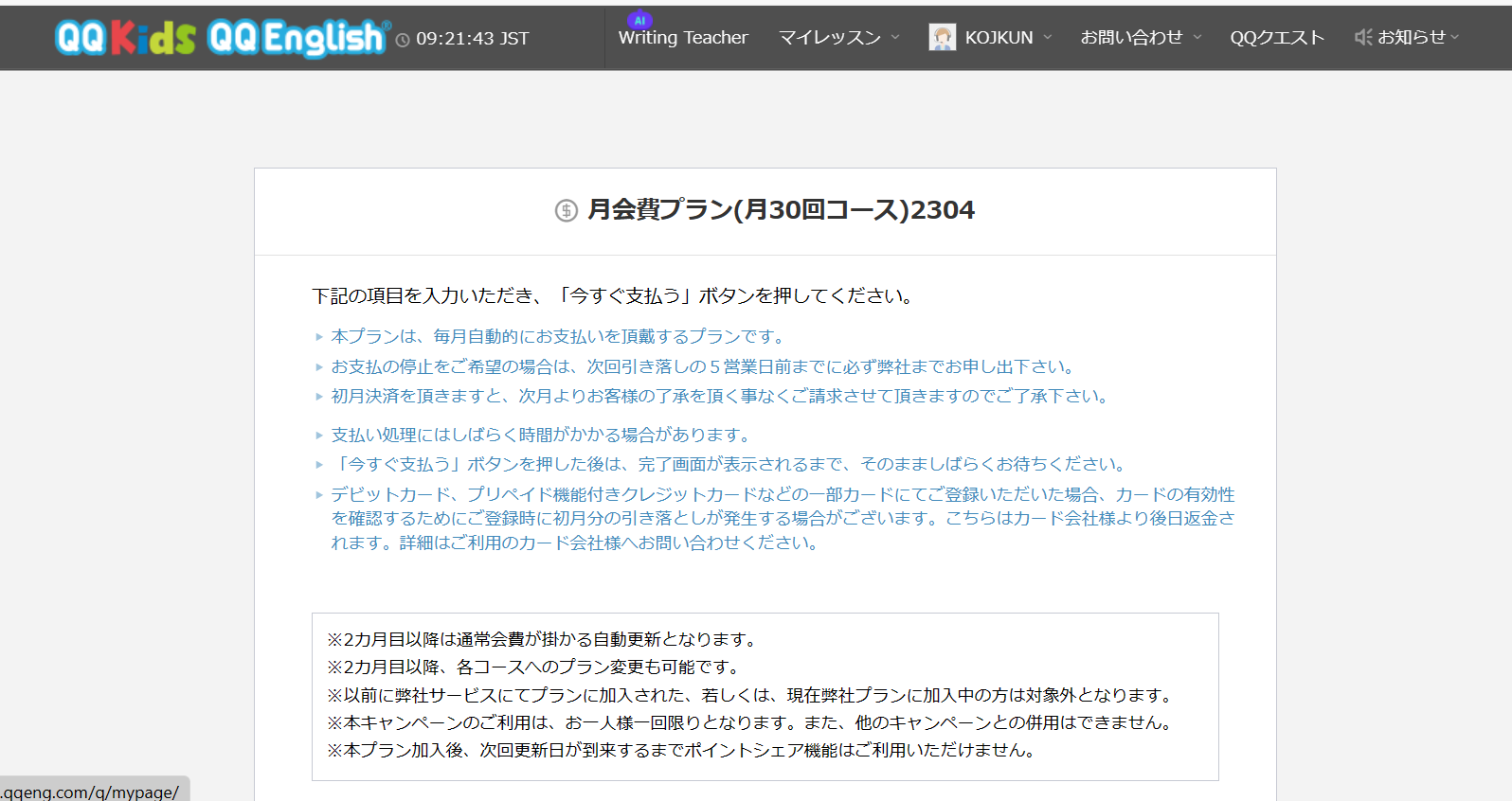Select the お問い合わせ menu label
The width and height of the screenshot is (1512, 801).
[x=1131, y=38]
